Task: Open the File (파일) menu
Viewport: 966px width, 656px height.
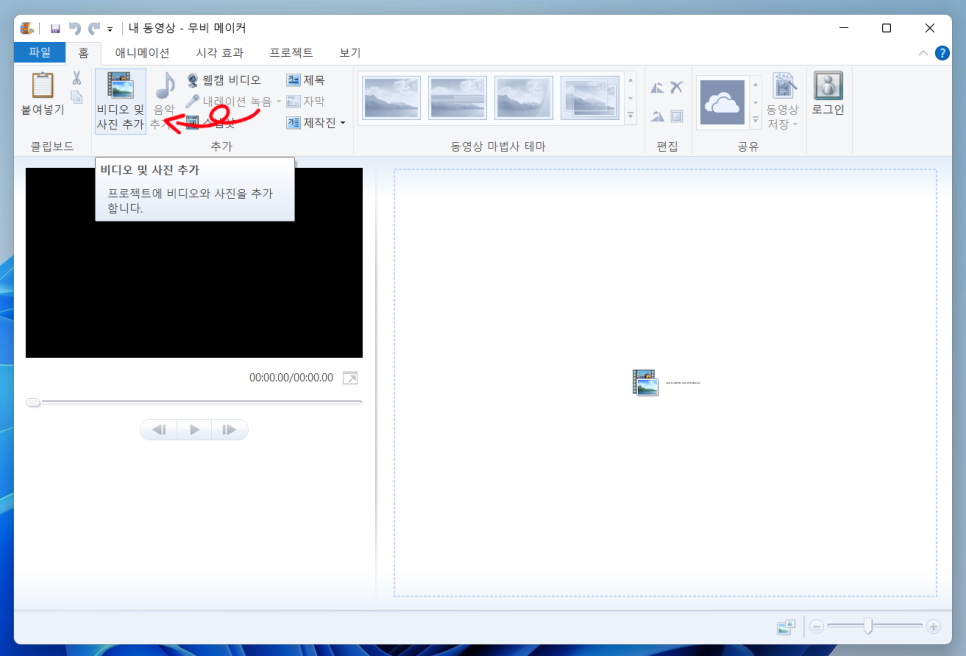Action: [39, 52]
